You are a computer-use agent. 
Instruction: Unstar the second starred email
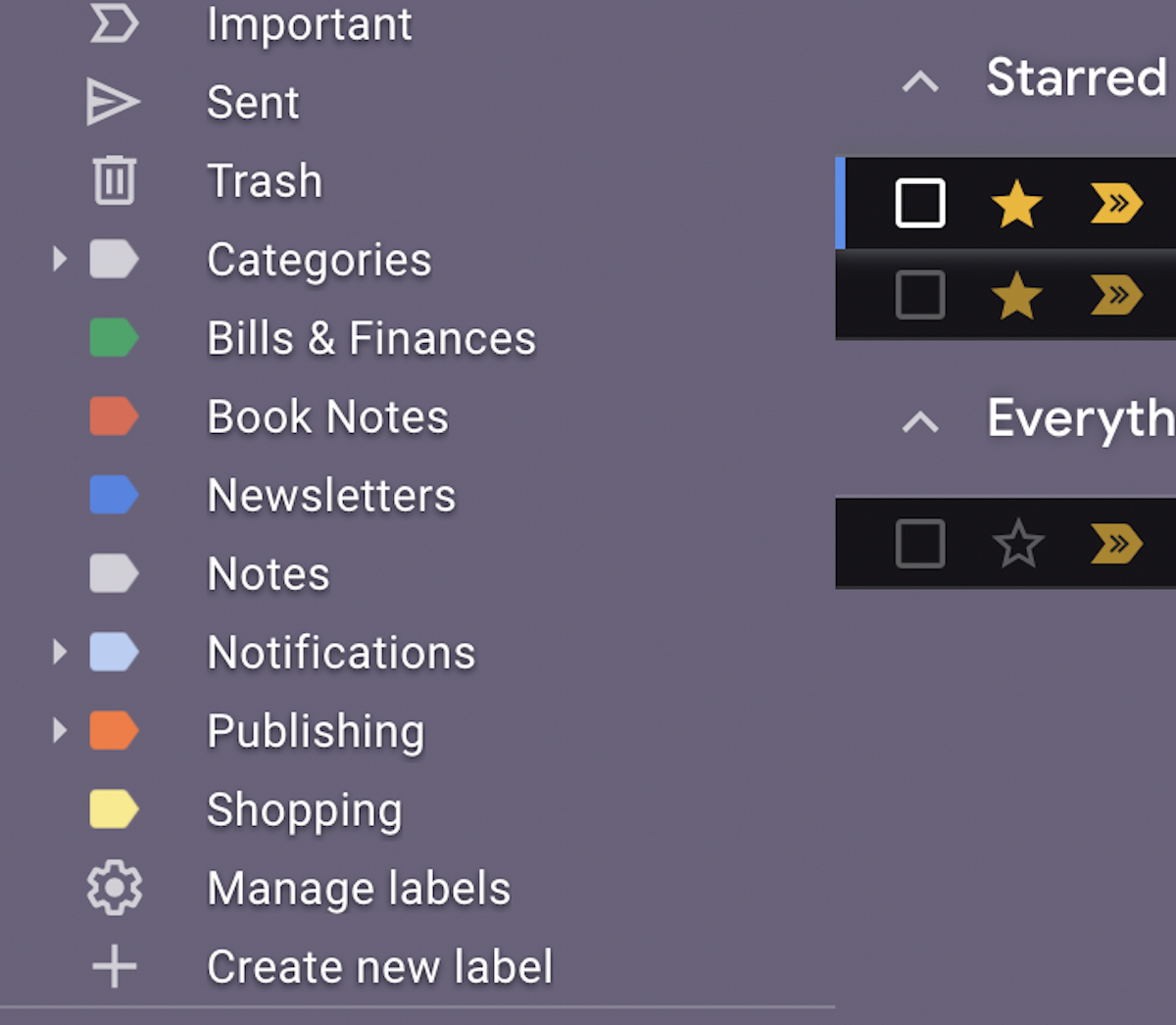coord(1017,295)
